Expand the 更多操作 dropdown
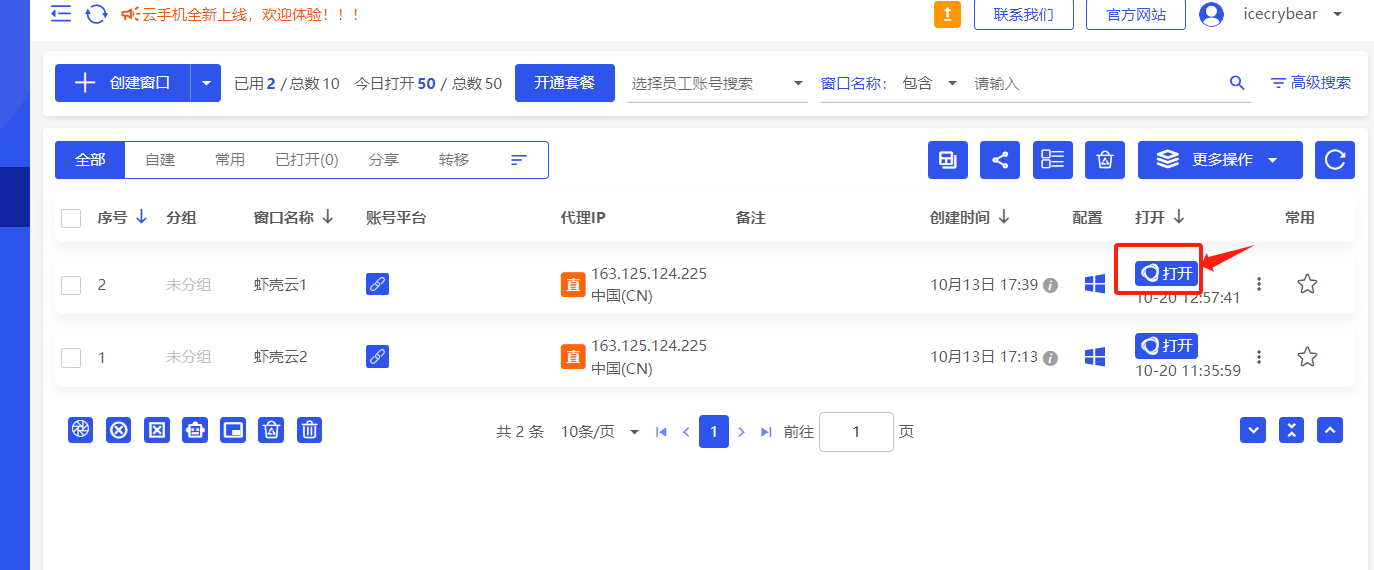 (1220, 160)
